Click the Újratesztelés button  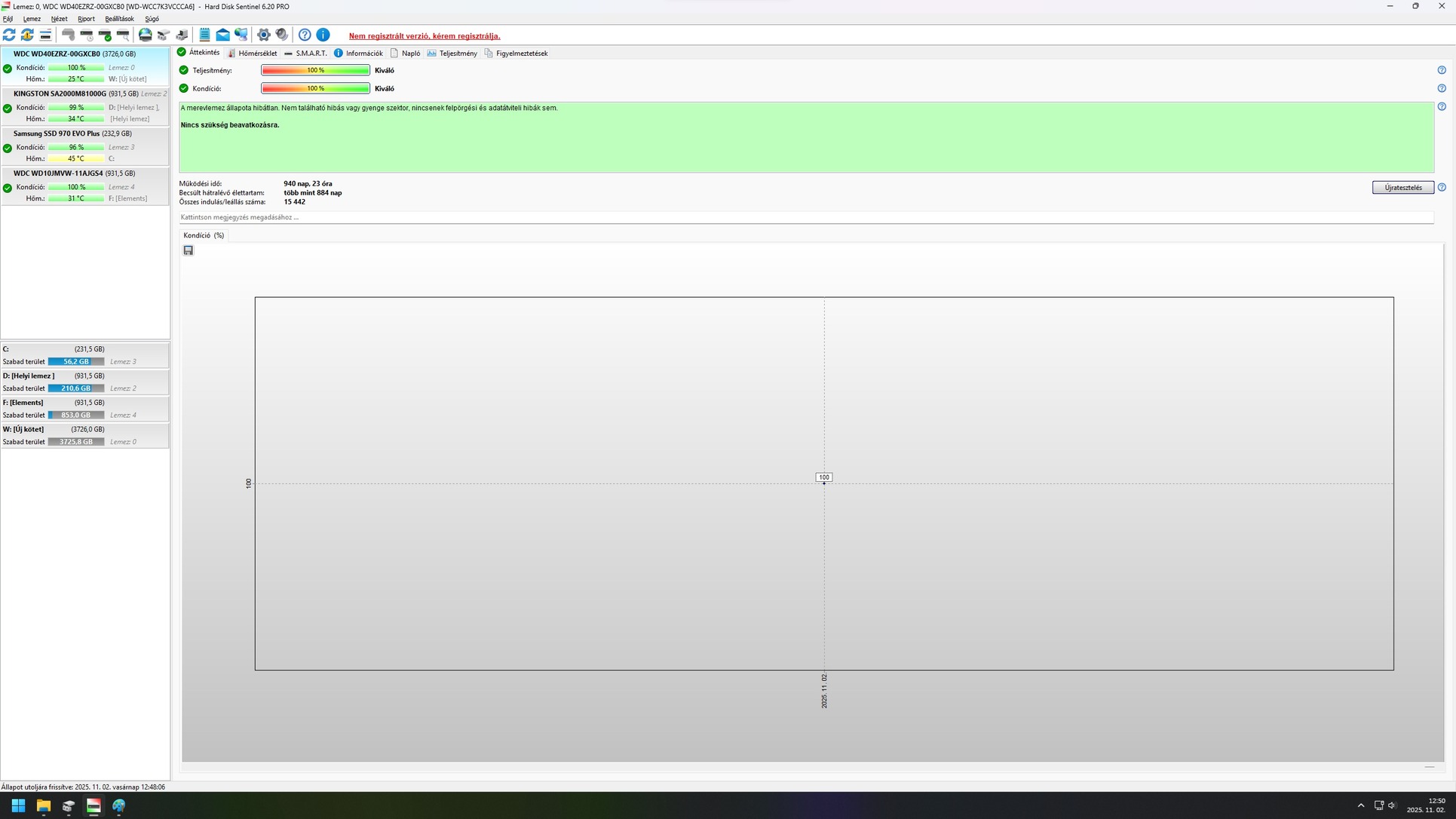tap(1402, 188)
